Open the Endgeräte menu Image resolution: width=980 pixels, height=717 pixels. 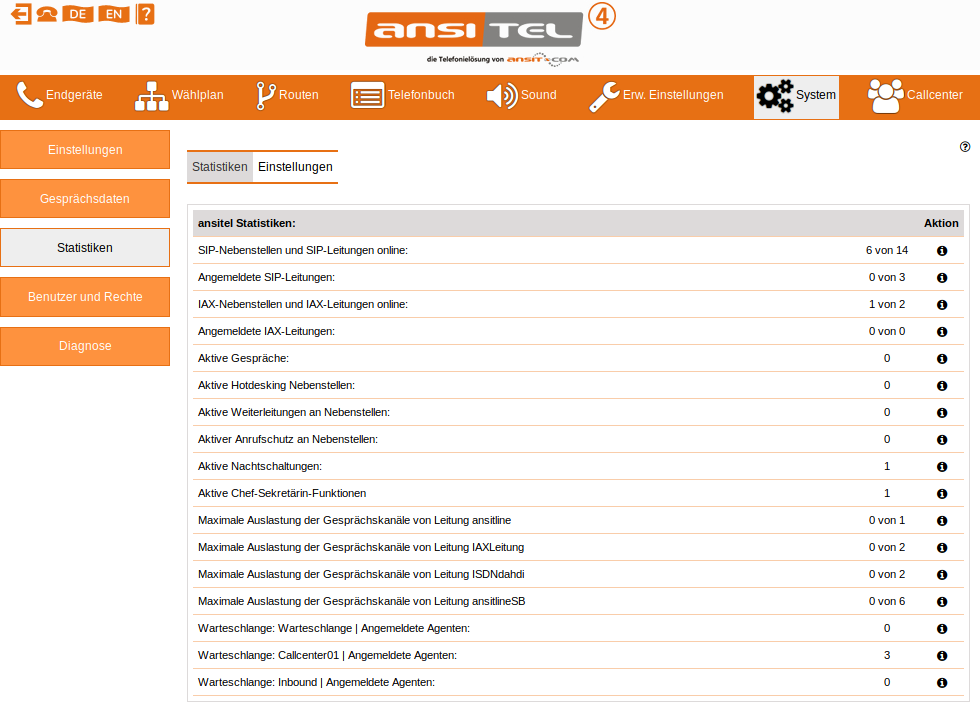pos(60,96)
